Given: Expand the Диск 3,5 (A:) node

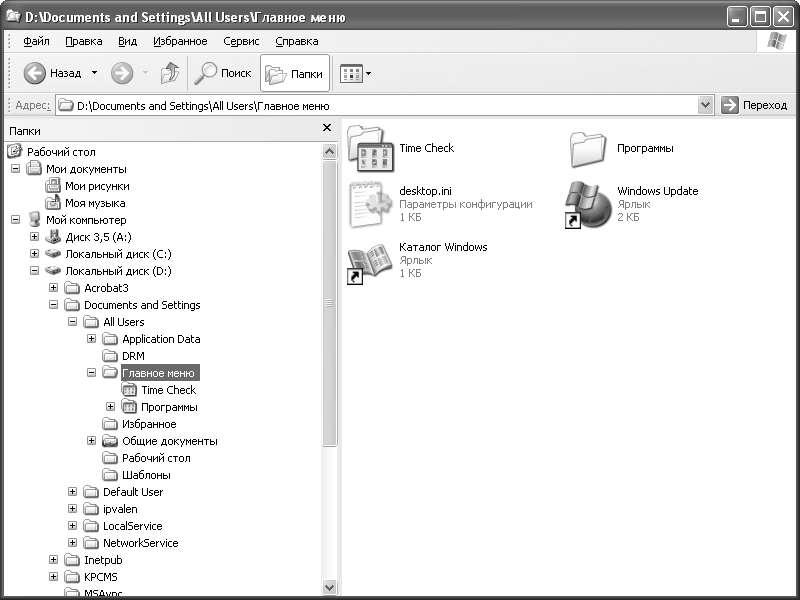Looking at the screenshot, I should pyautogui.click(x=34, y=236).
